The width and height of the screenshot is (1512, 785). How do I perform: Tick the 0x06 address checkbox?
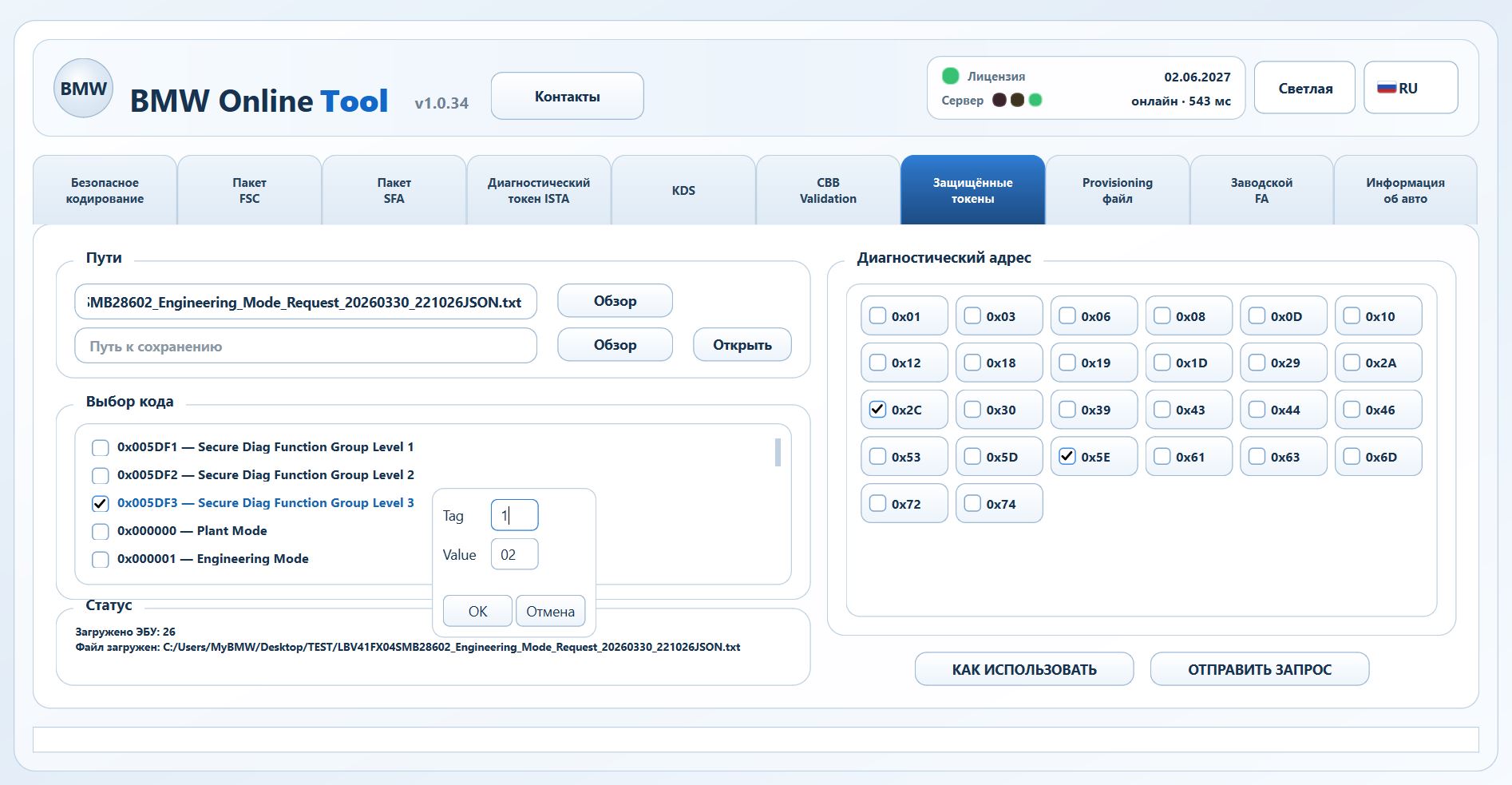coord(1067,315)
